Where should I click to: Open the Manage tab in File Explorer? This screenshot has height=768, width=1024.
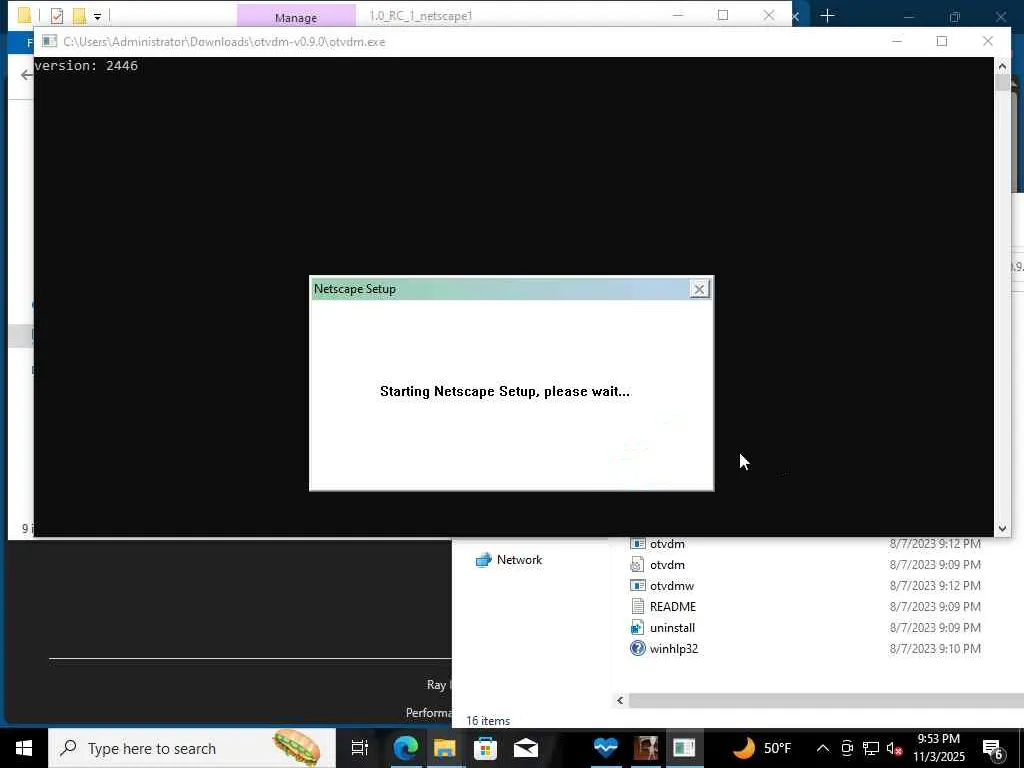(x=296, y=17)
